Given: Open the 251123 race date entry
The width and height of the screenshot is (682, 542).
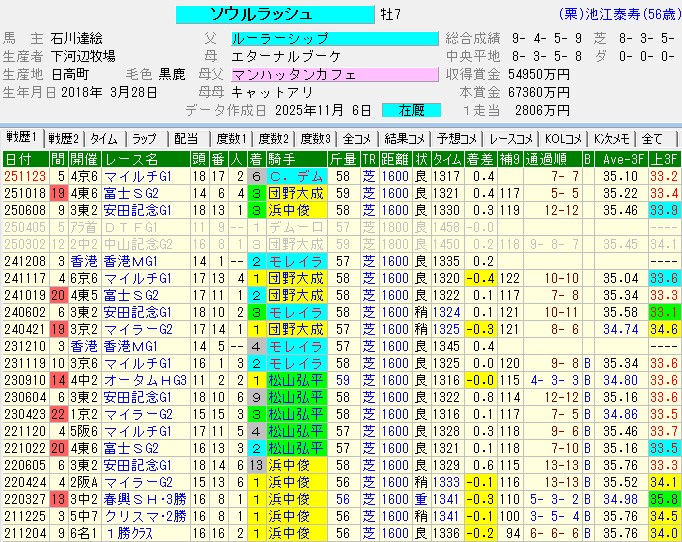Looking at the screenshot, I should [x=24, y=177].
